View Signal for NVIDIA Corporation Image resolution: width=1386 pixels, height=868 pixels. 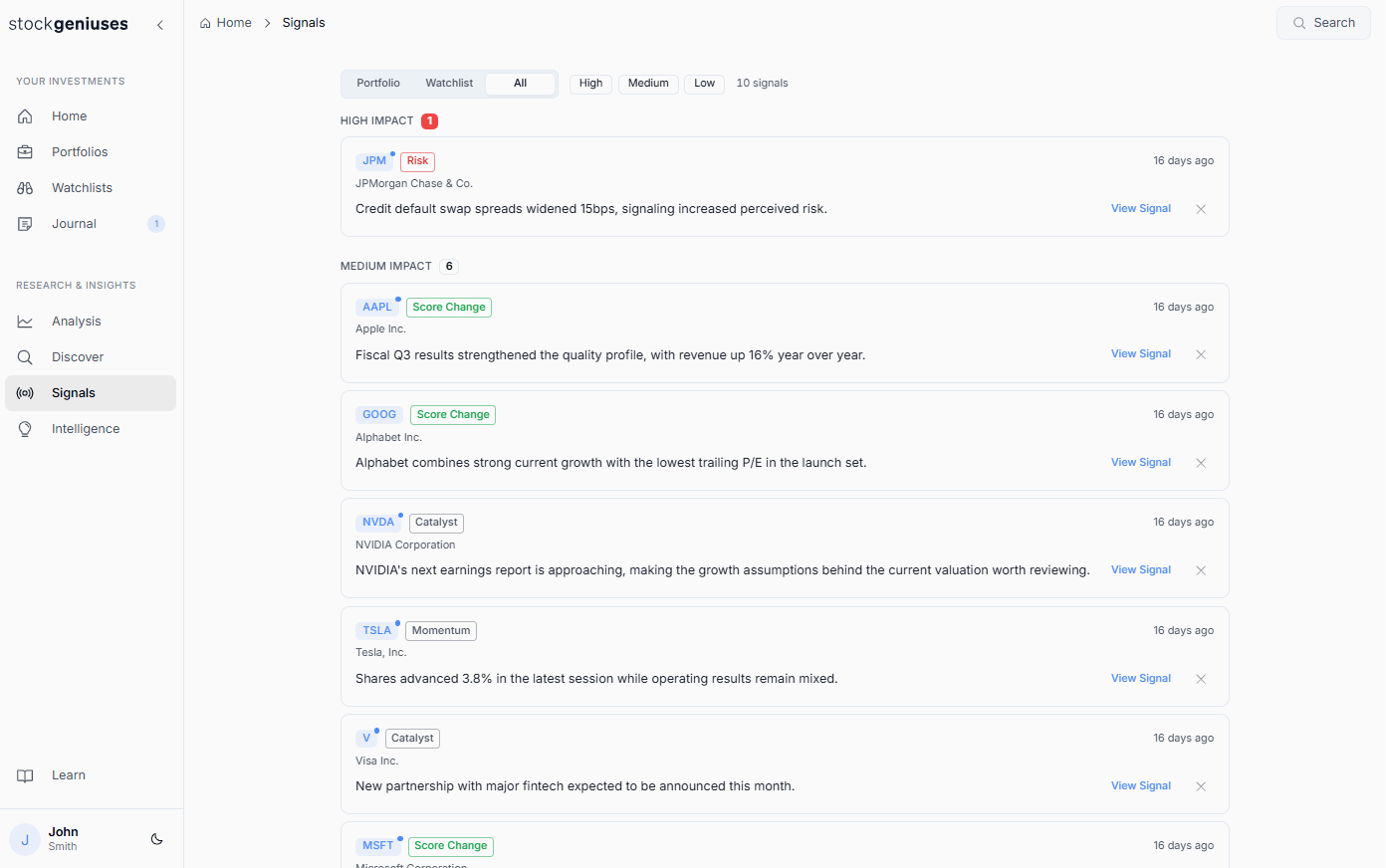point(1141,570)
